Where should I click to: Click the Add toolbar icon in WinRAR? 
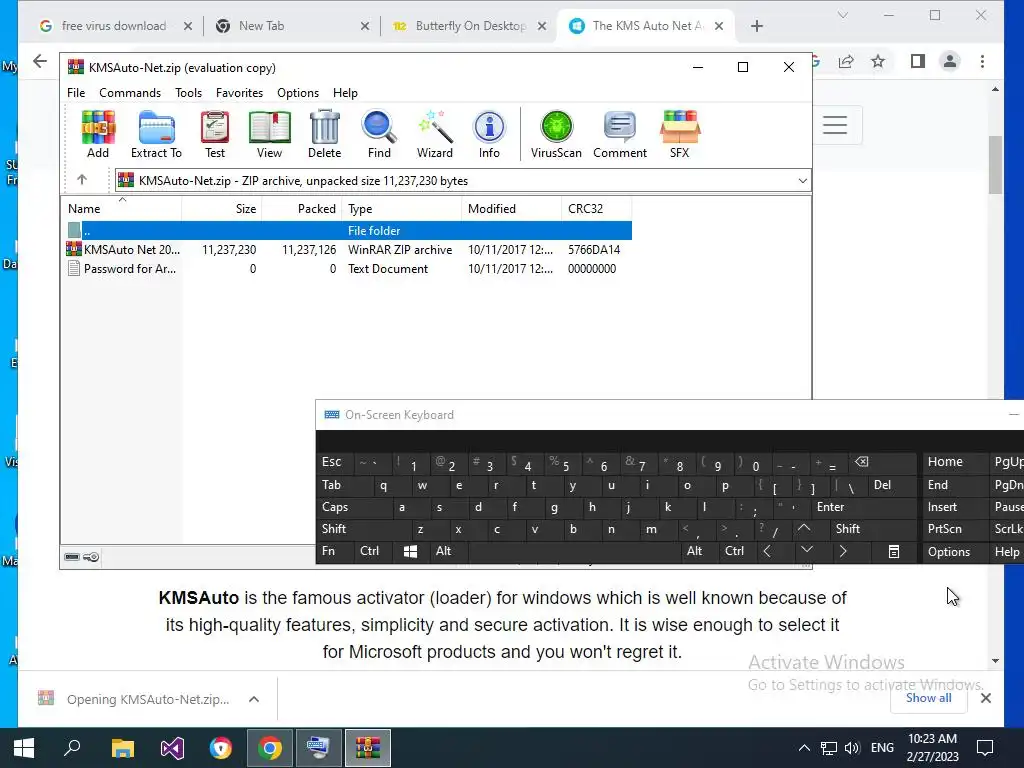click(x=98, y=134)
